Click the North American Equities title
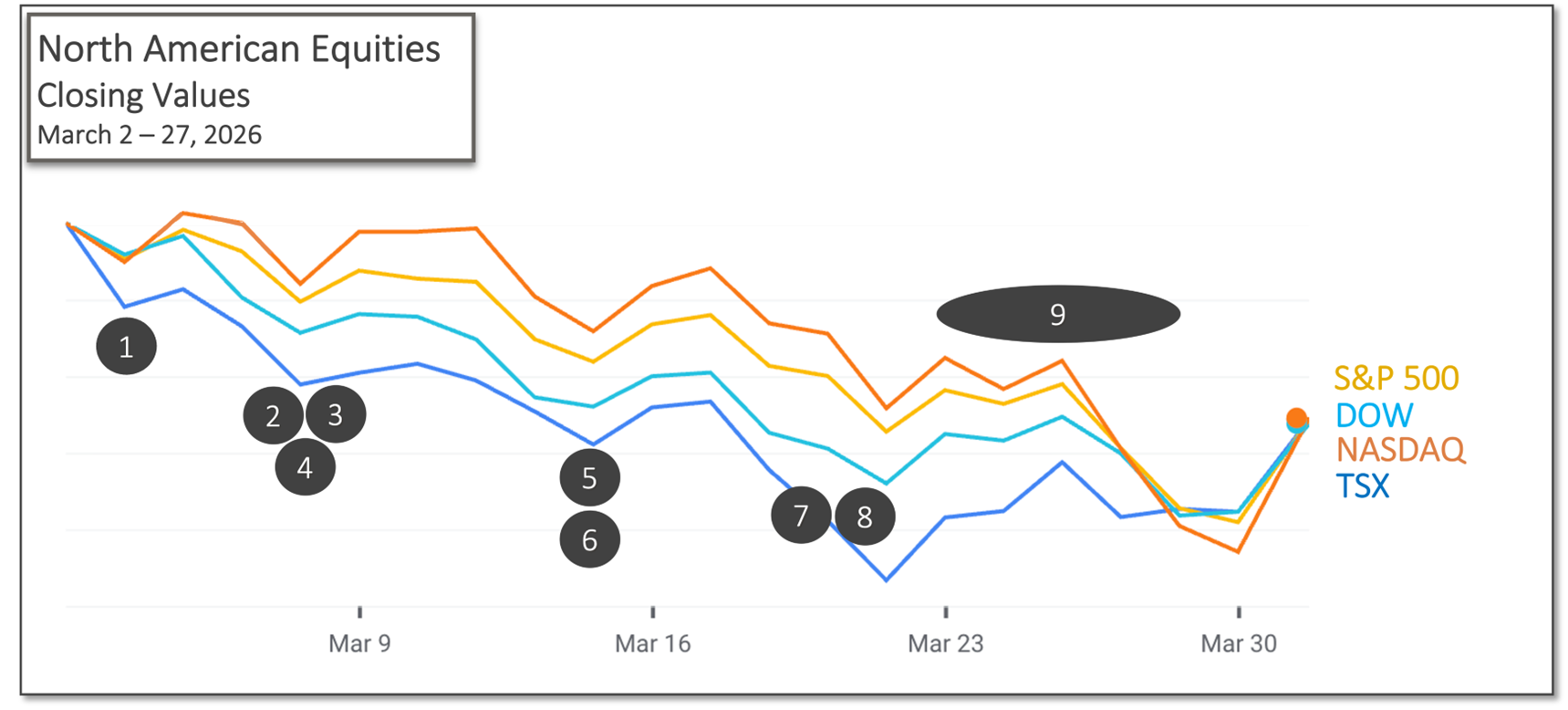This screenshot has height=710, width=1568. pyautogui.click(x=239, y=49)
